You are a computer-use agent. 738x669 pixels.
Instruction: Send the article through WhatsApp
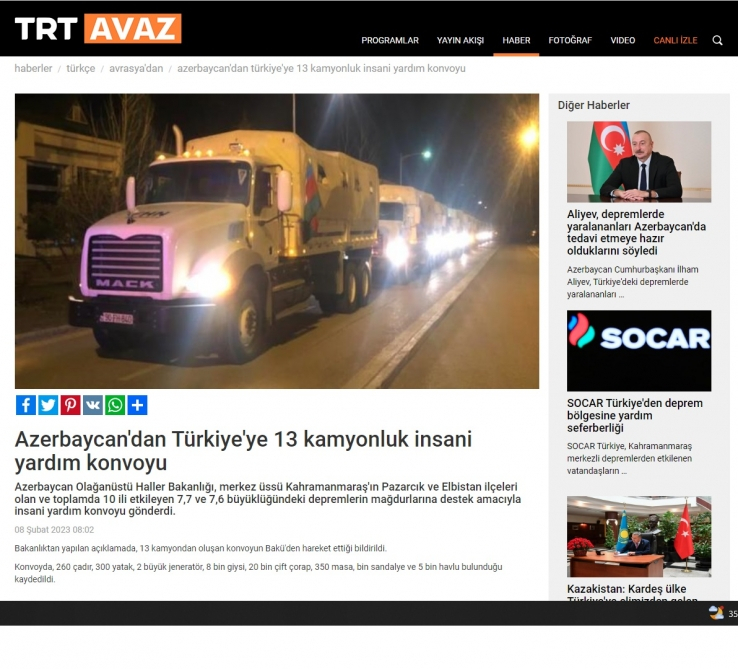(x=115, y=405)
